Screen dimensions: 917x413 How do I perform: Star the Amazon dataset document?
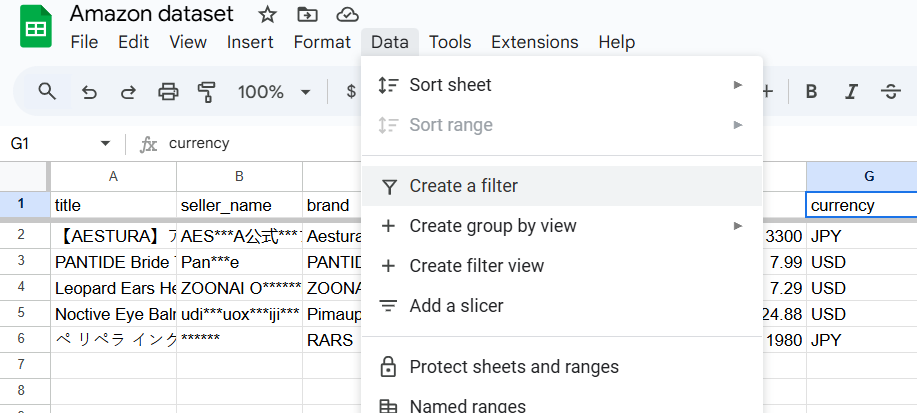pyautogui.click(x=267, y=15)
